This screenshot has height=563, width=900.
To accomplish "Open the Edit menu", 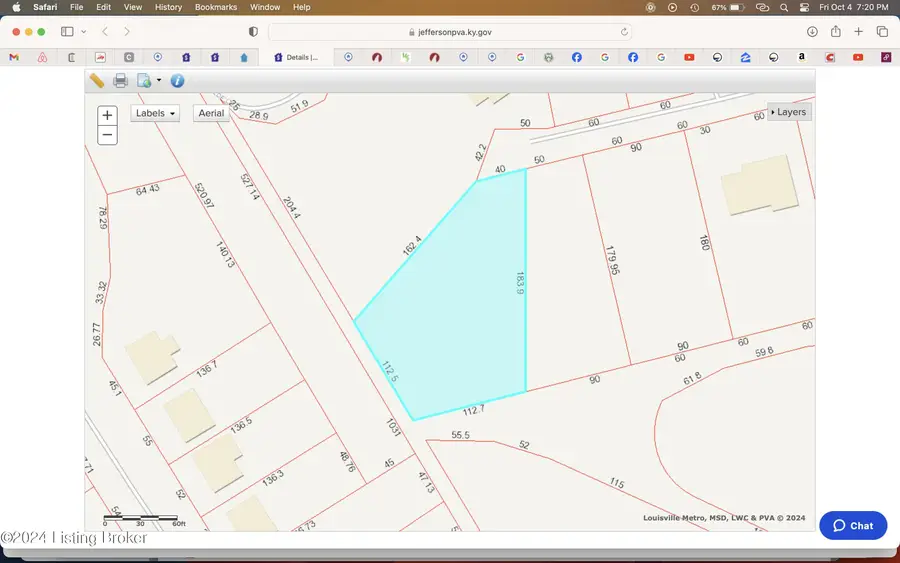I will pyautogui.click(x=103, y=7).
